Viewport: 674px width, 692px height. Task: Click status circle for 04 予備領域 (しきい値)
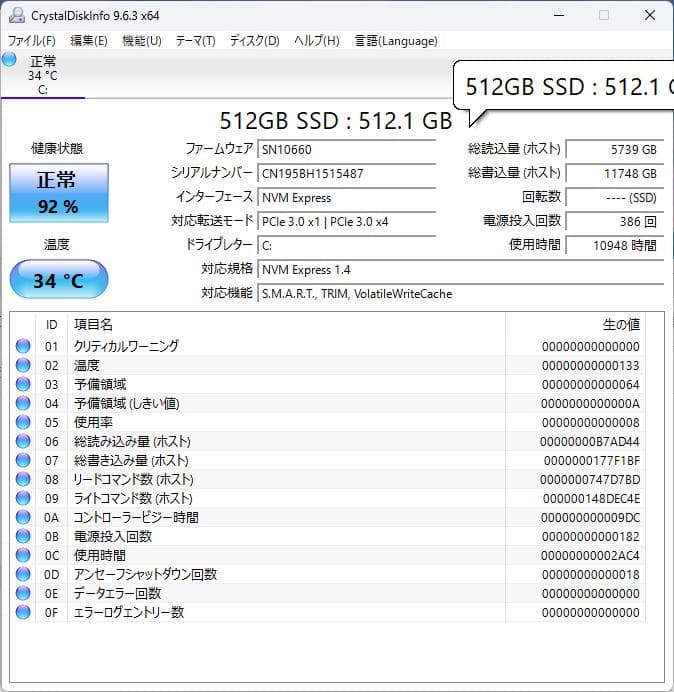pyautogui.click(x=23, y=403)
